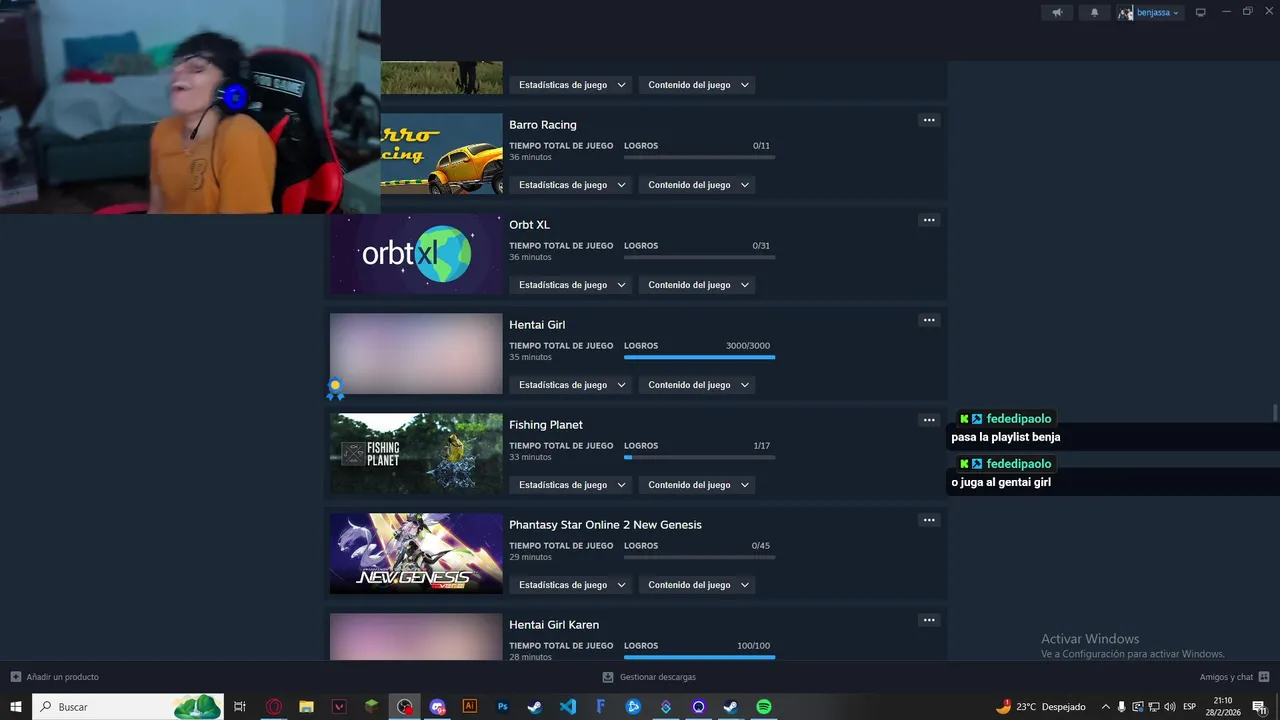Expand Contenido del juego for Phantasy Star Online
The width and height of the screenshot is (1280, 720).
697,585
